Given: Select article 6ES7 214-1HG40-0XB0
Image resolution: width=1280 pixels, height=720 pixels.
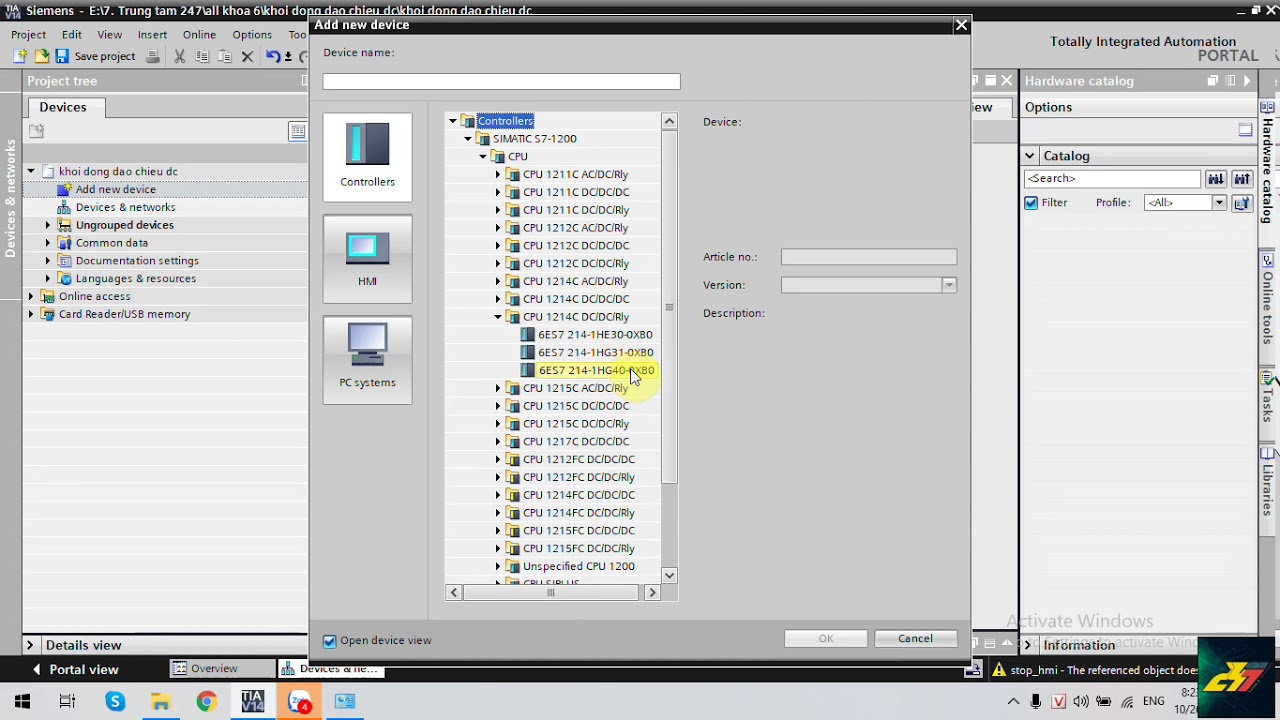Looking at the screenshot, I should [x=596, y=371].
